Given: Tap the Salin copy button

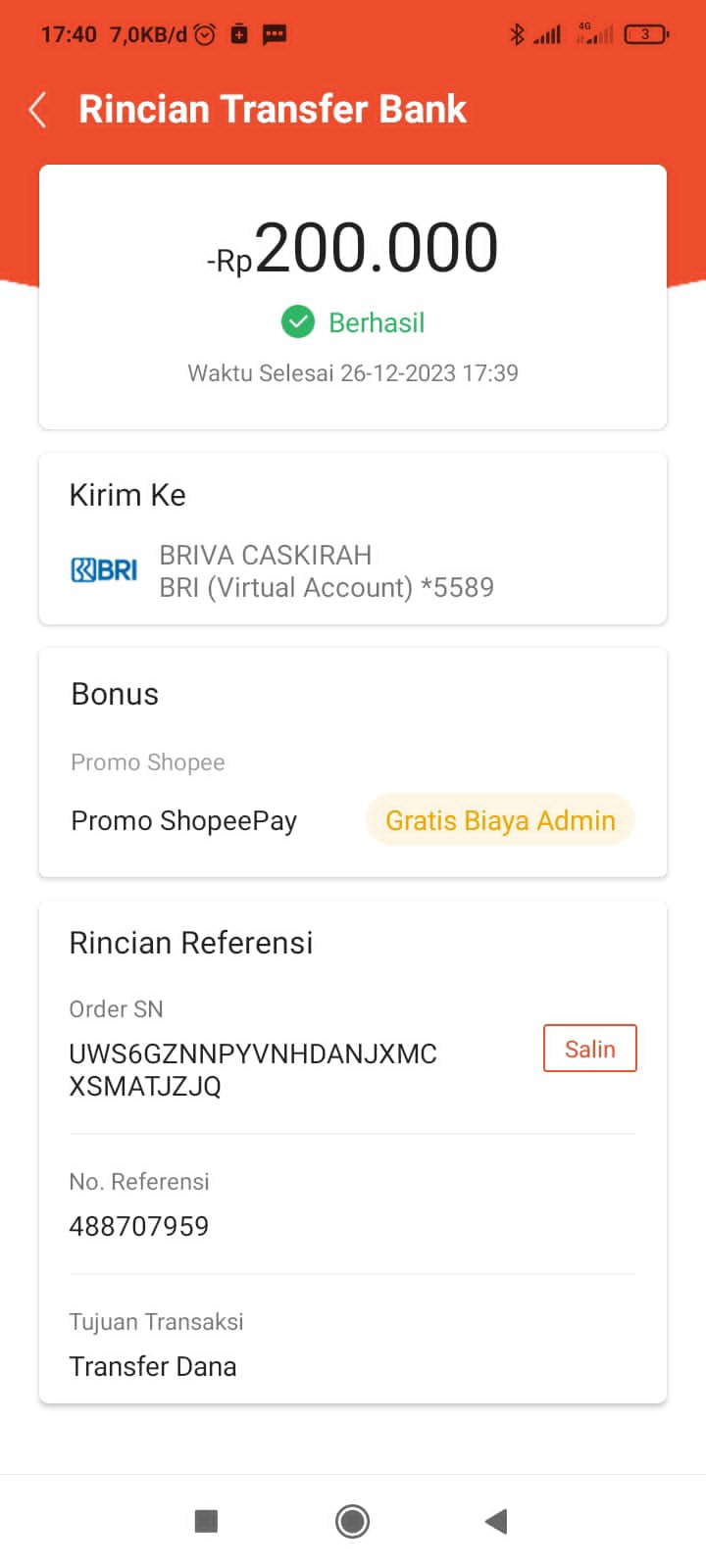Looking at the screenshot, I should coord(589,1049).
